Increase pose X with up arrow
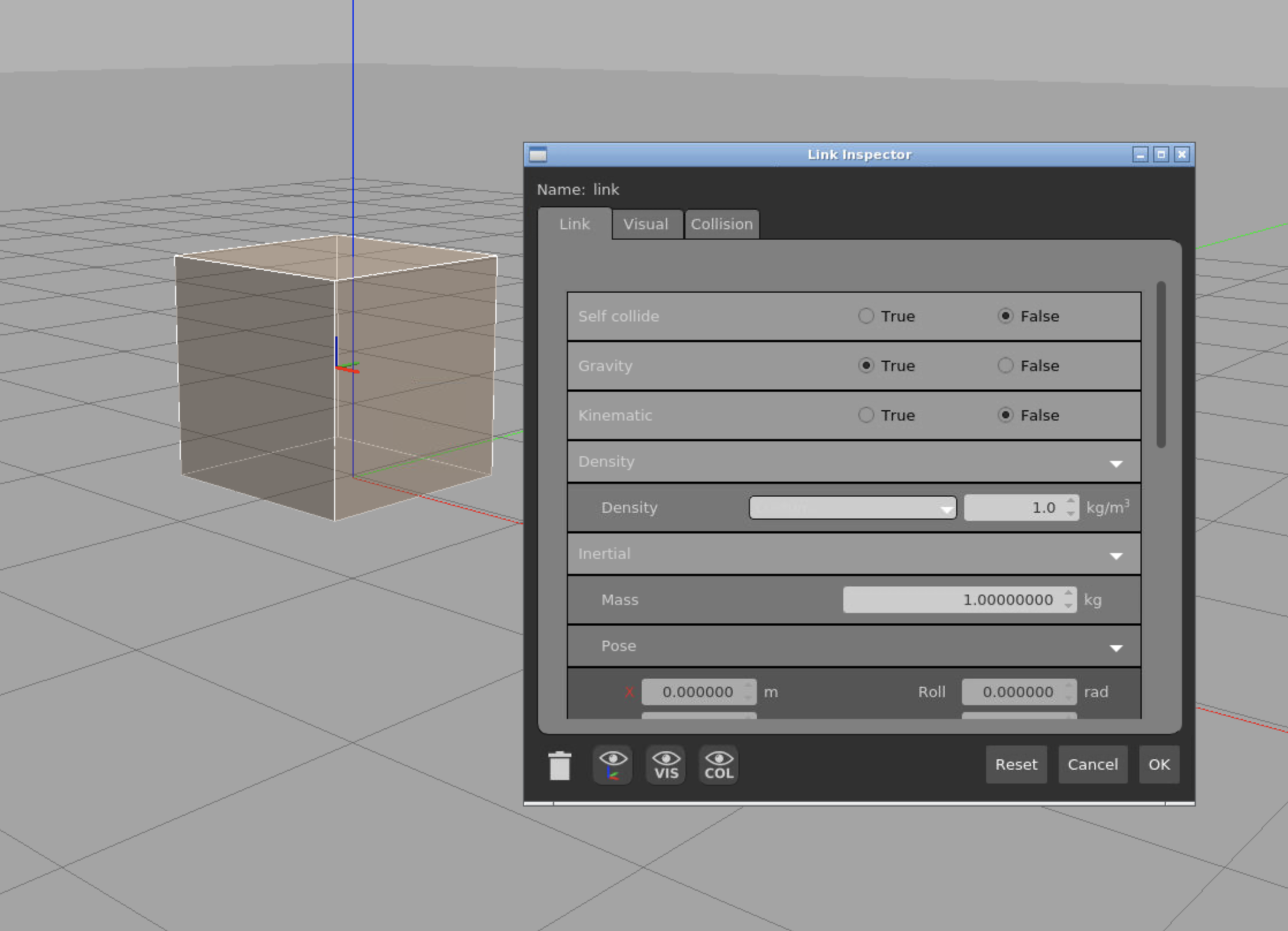Screen dimensions: 1288x931 point(748,686)
